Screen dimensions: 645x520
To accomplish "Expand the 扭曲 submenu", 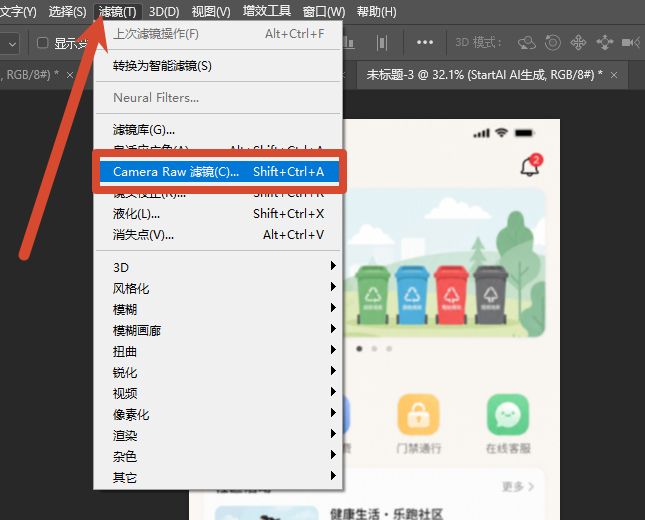I will click(218, 352).
